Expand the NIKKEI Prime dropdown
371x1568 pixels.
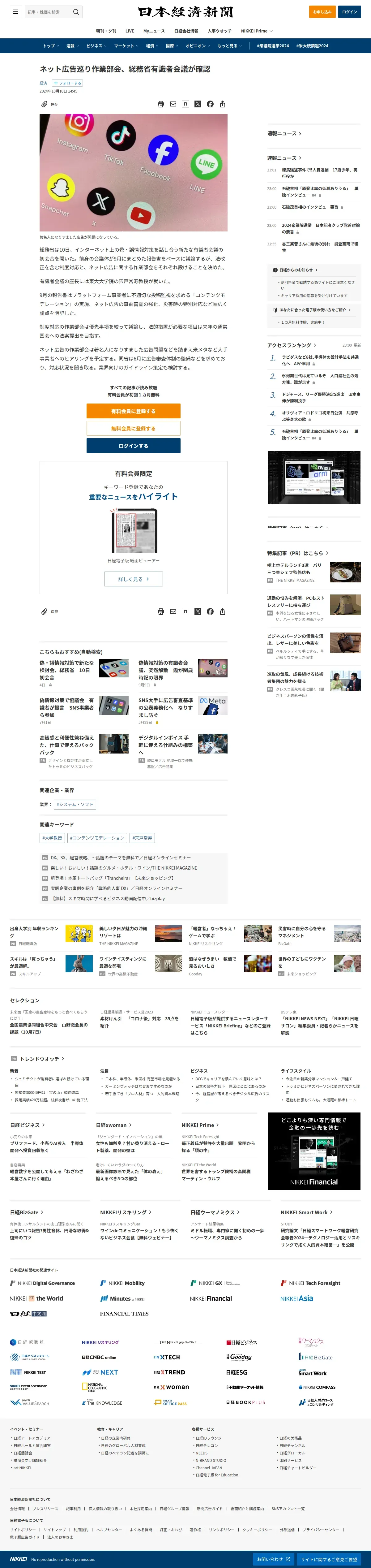tap(257, 31)
